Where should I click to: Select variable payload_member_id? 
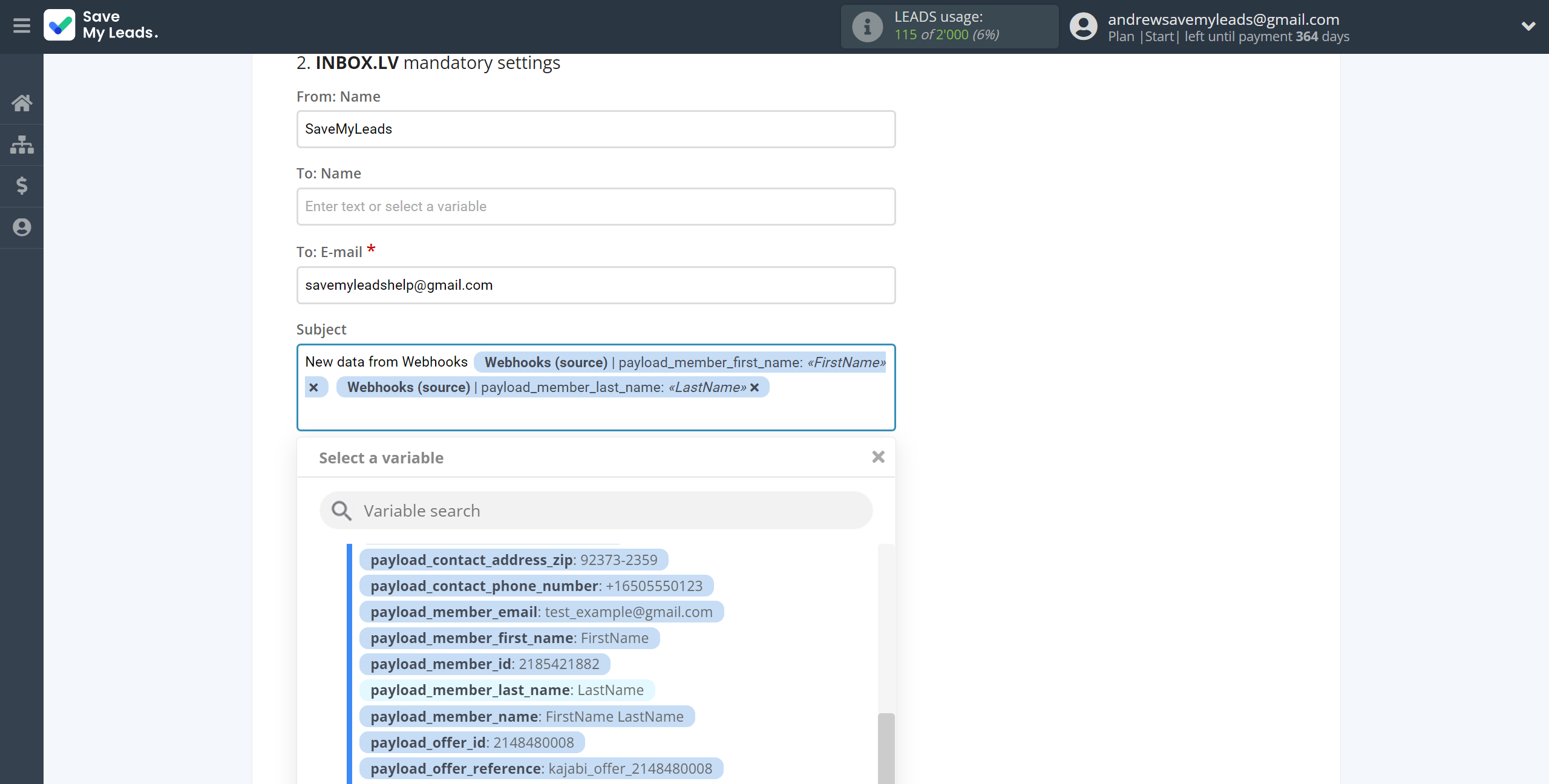point(485,664)
